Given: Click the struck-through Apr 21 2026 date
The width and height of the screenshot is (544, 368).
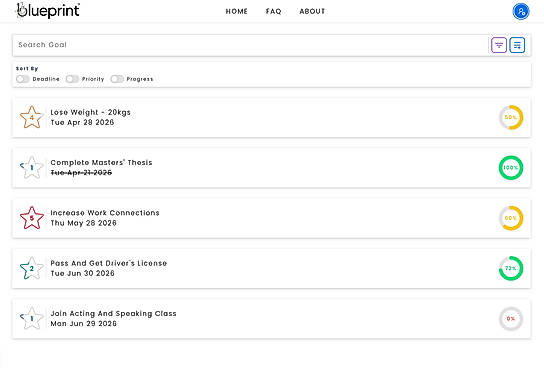Looking at the screenshot, I should [81, 173].
